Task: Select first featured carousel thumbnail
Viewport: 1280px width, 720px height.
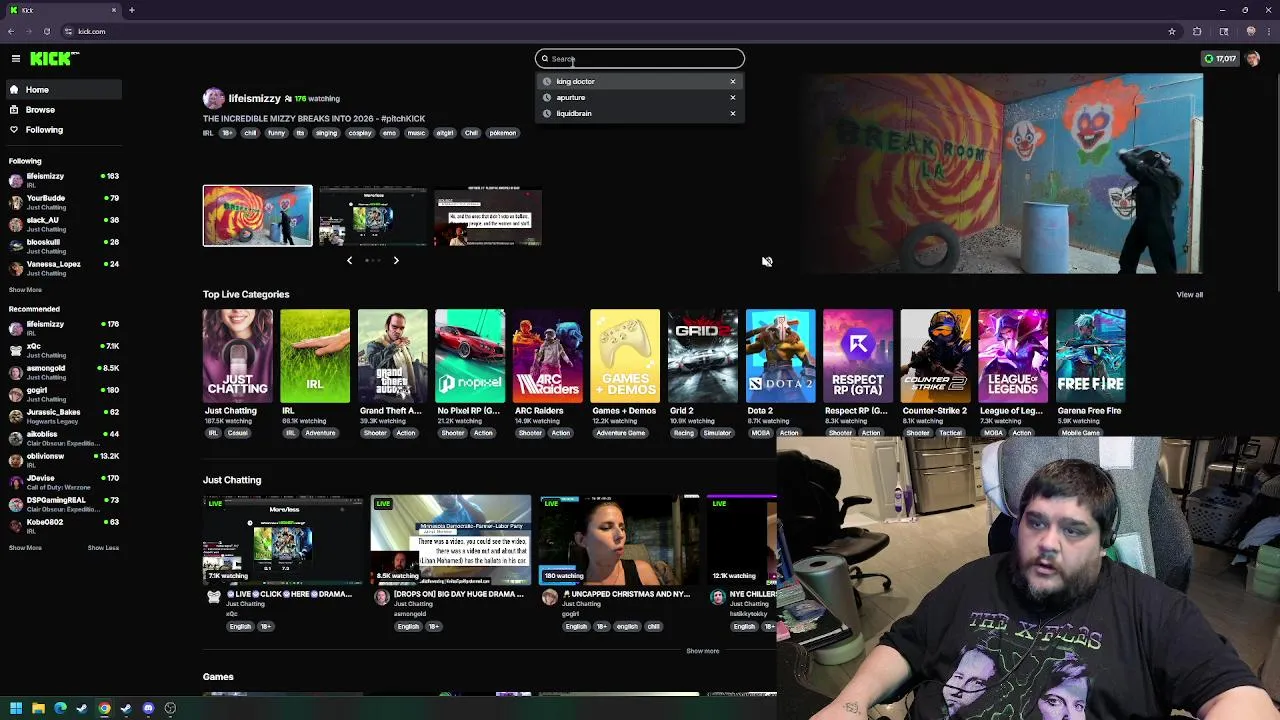Action: pos(258,216)
